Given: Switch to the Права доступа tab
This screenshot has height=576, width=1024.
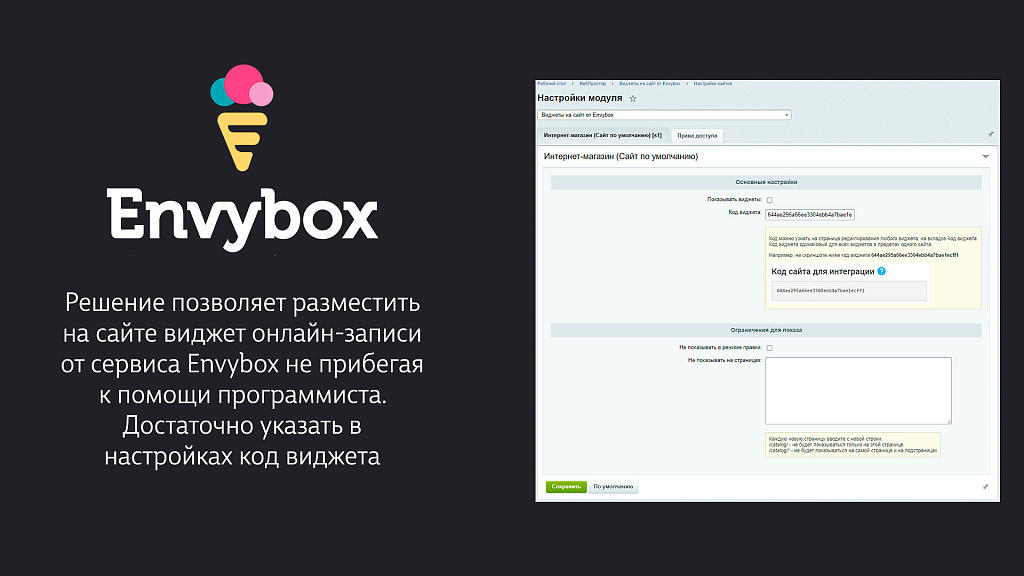Looking at the screenshot, I should click(x=700, y=135).
